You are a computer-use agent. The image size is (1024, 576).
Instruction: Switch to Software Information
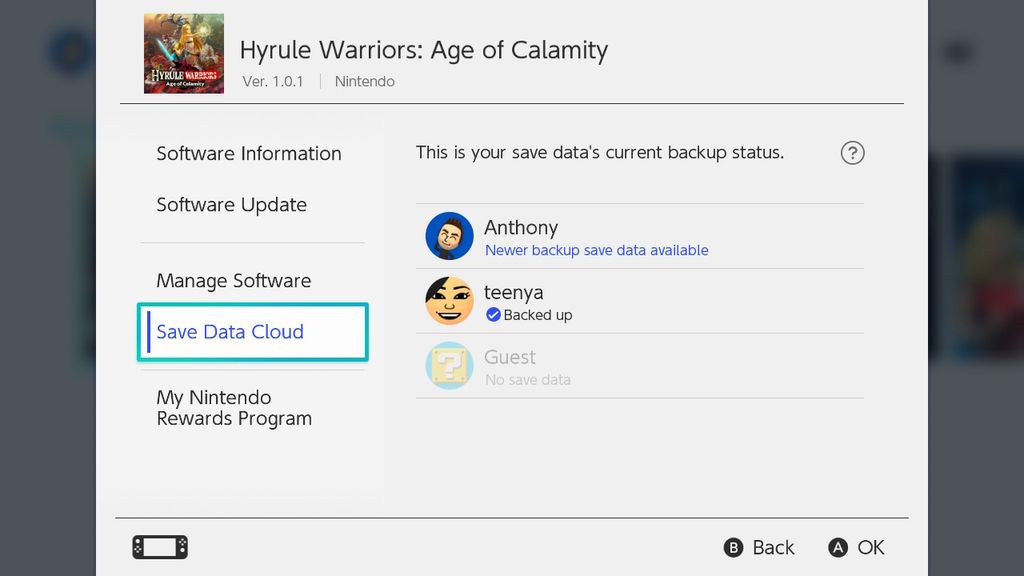(x=248, y=154)
